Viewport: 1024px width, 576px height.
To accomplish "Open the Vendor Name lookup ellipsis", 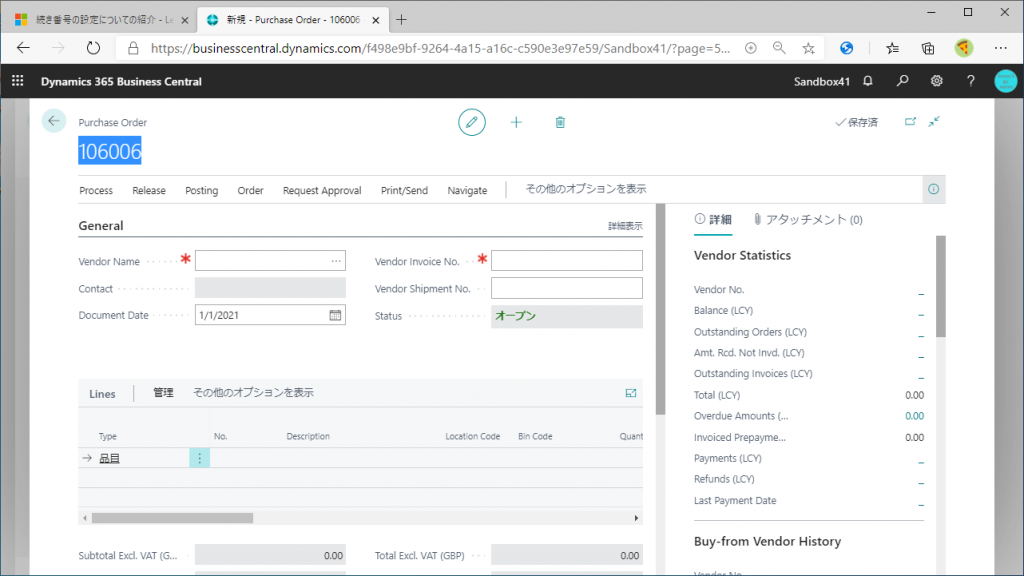I will point(336,261).
